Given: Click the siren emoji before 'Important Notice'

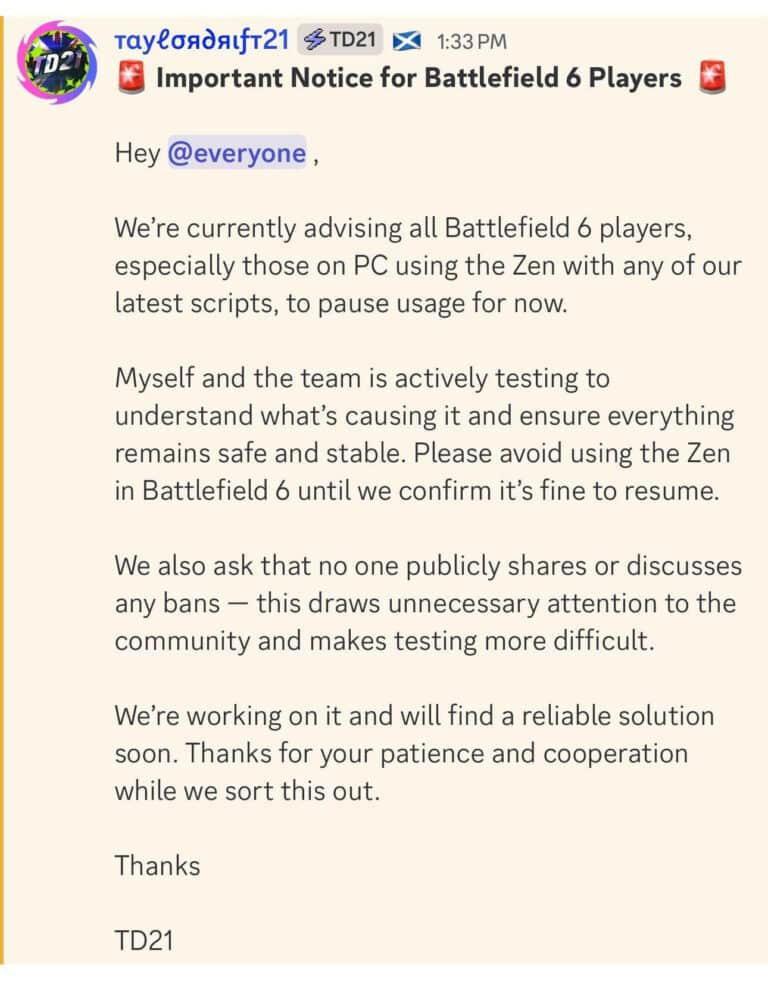Looking at the screenshot, I should (131, 77).
